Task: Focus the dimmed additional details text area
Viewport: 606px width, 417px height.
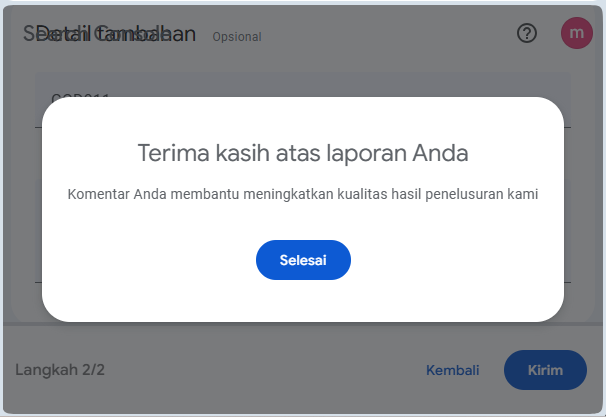Action: (x=303, y=177)
